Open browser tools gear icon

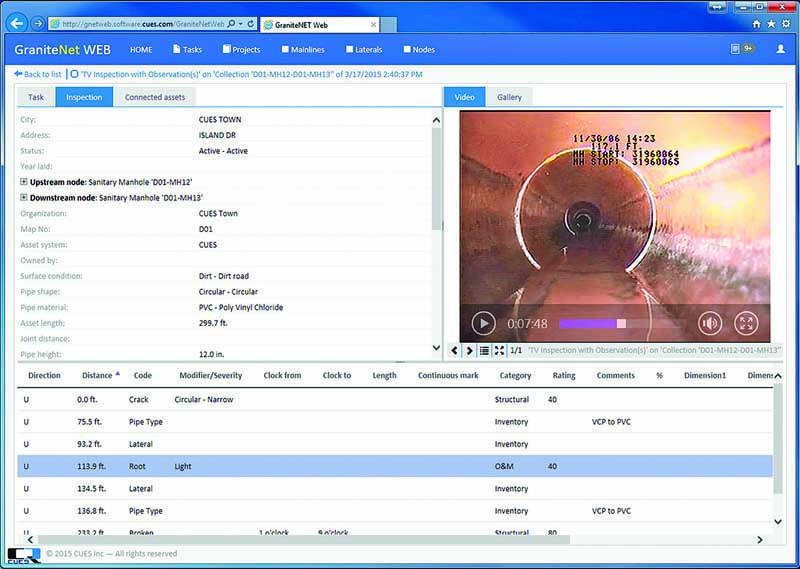pos(786,24)
